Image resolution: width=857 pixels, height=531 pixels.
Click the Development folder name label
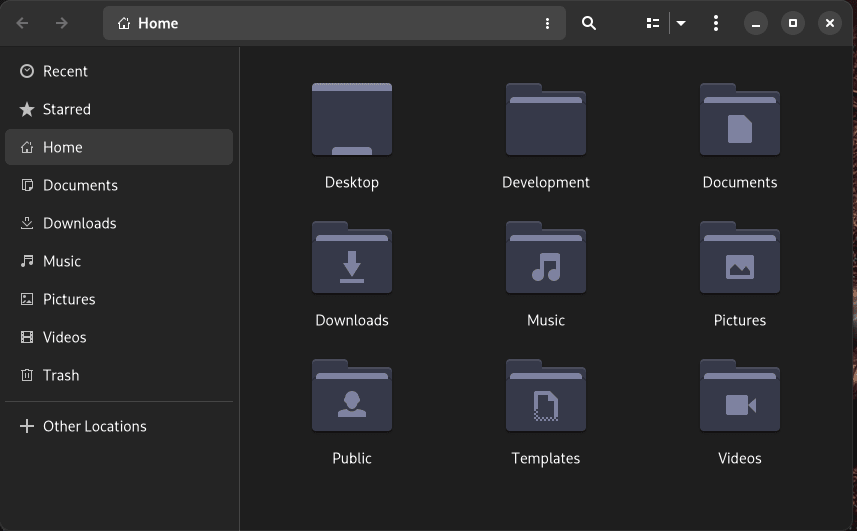(x=546, y=182)
